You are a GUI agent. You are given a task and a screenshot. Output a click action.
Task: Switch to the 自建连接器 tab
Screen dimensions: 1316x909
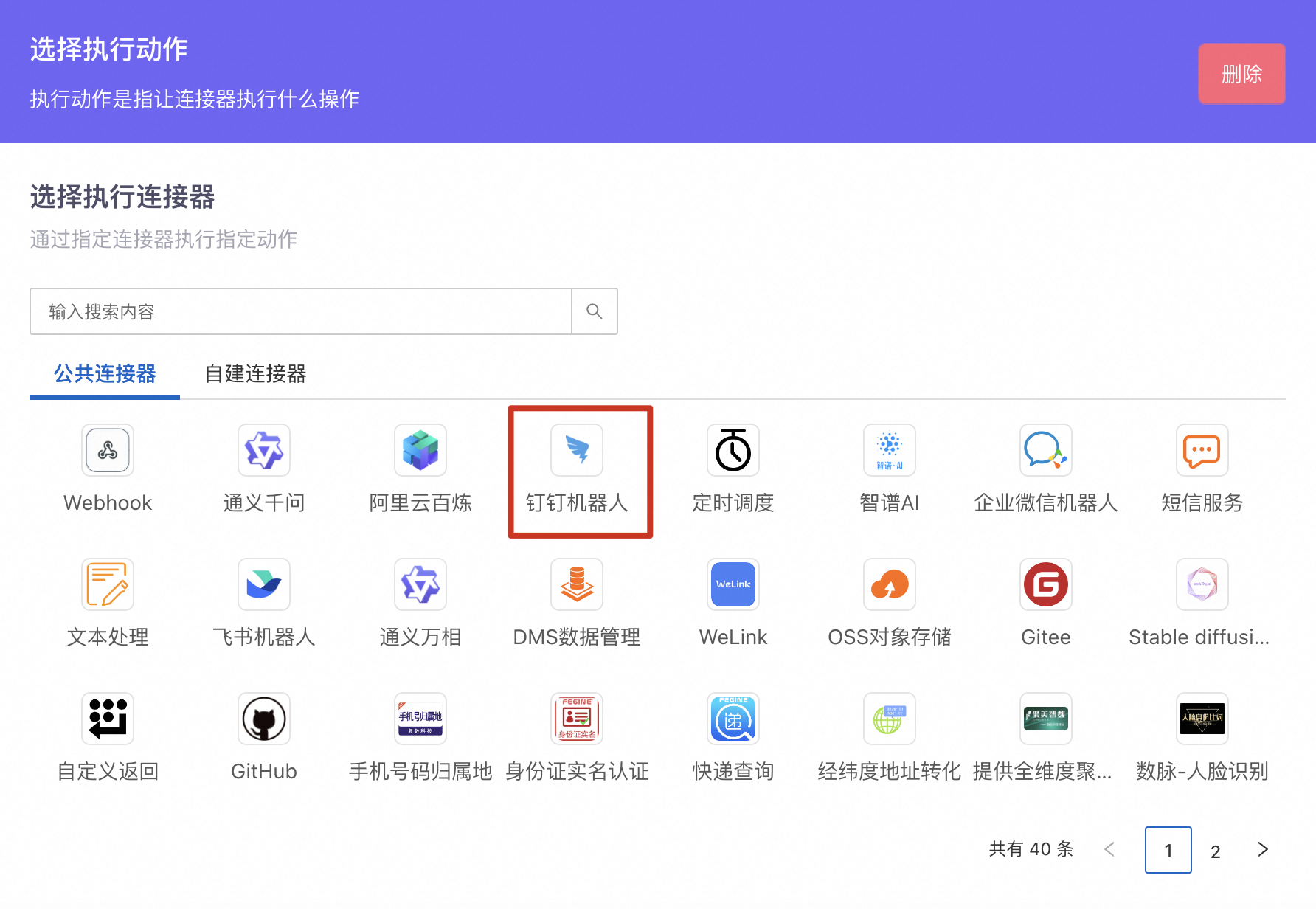(x=255, y=374)
